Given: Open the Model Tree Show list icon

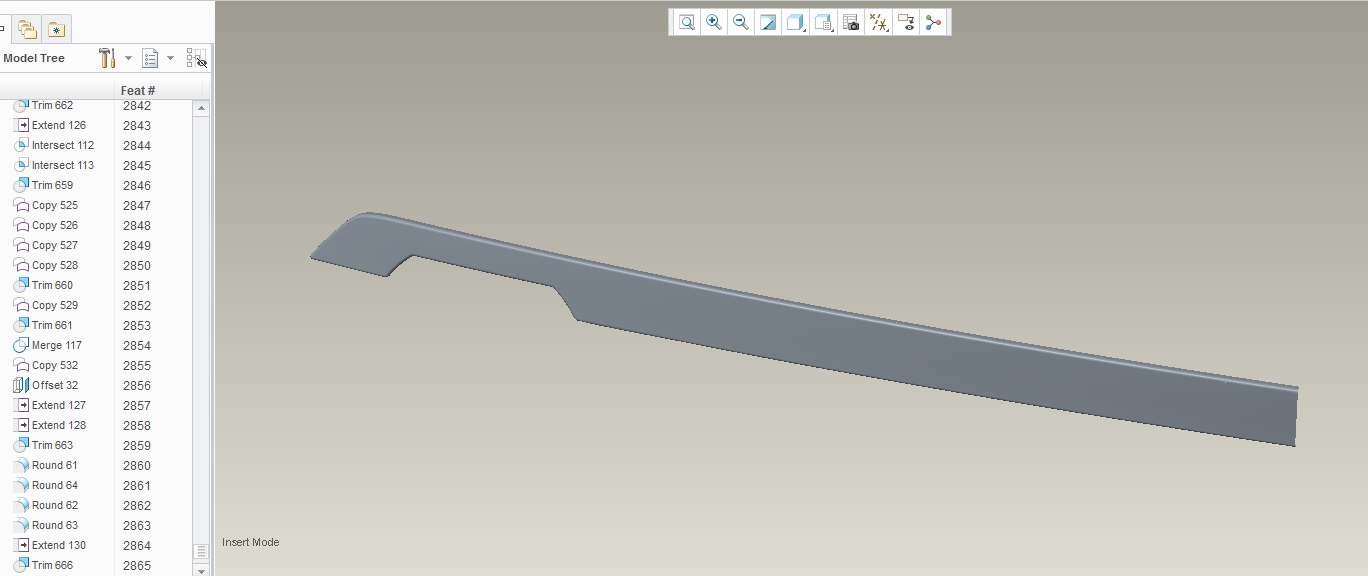Looking at the screenshot, I should (150, 58).
